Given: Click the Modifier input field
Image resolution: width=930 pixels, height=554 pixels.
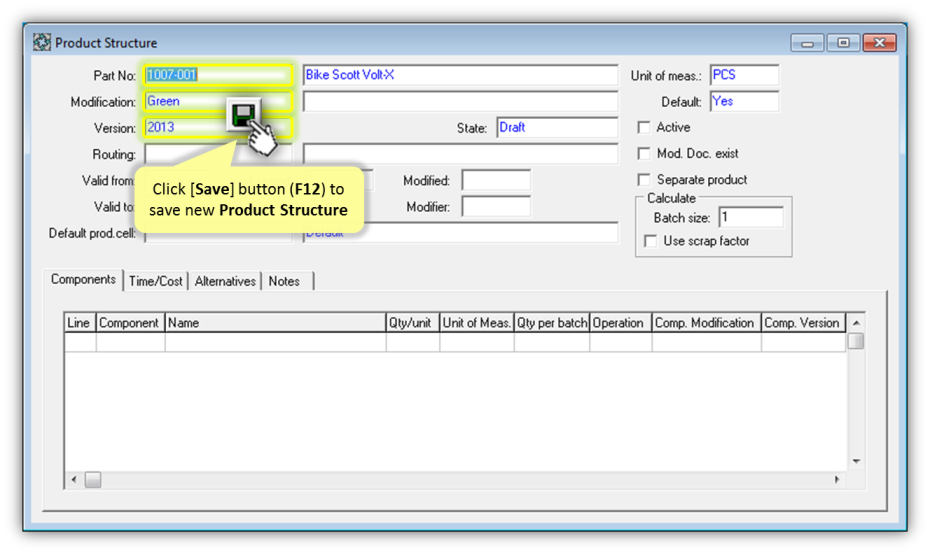Looking at the screenshot, I should pos(496,206).
